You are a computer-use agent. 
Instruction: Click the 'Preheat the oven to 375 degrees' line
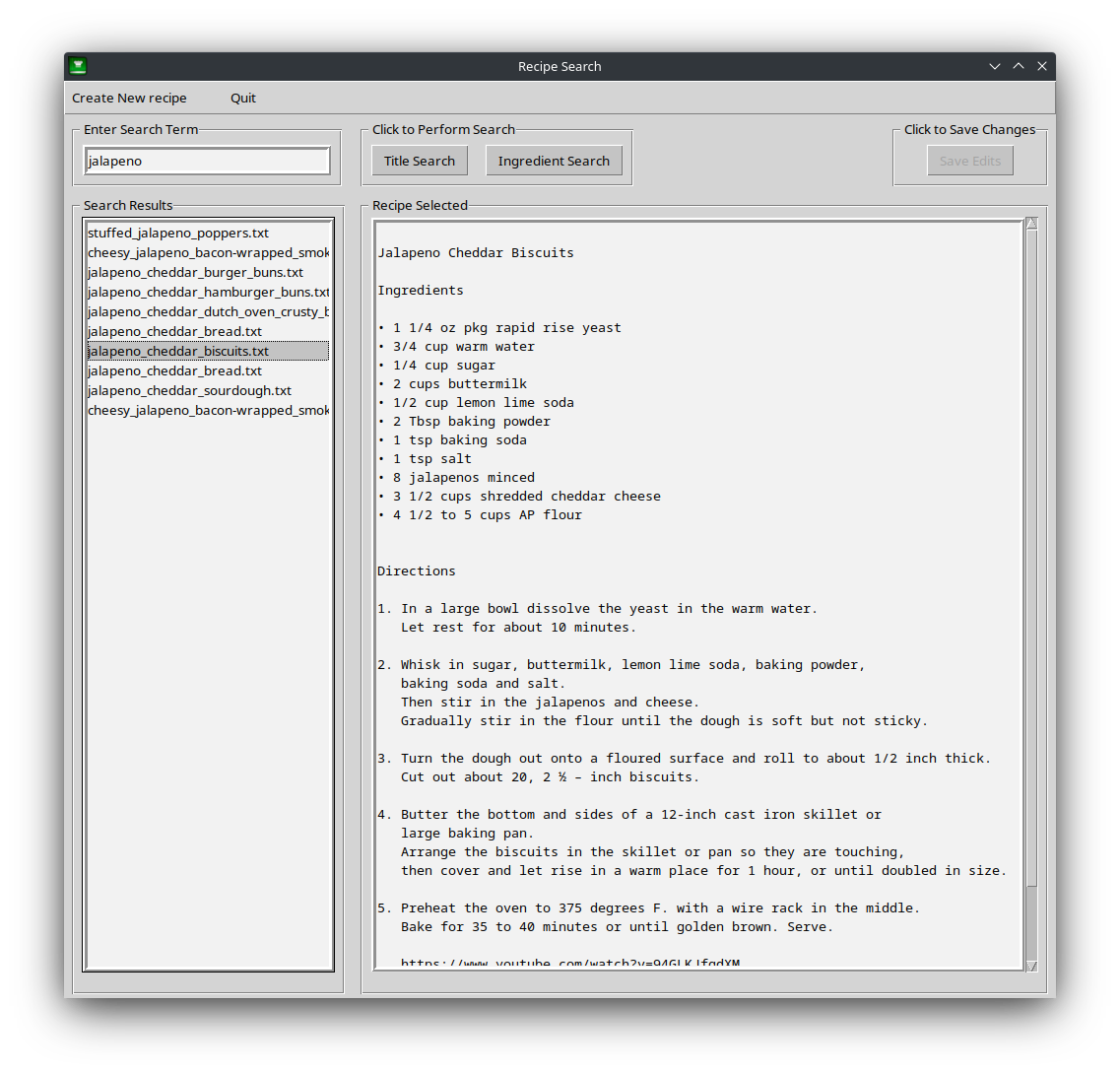click(x=648, y=908)
